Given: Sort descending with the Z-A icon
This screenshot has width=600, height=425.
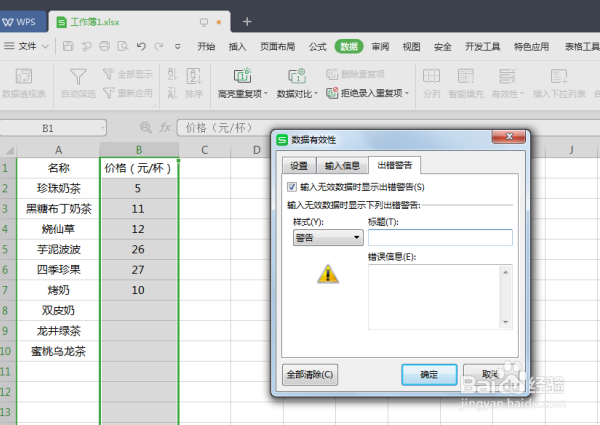Looking at the screenshot, I should coord(172,93).
